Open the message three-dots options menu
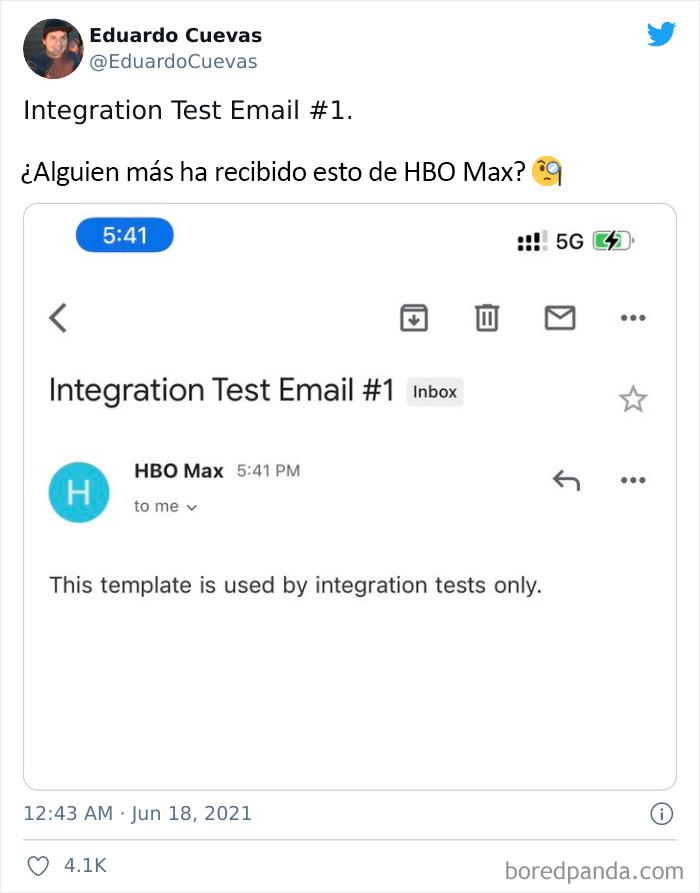Viewport: 700px width, 893px height. [x=633, y=480]
